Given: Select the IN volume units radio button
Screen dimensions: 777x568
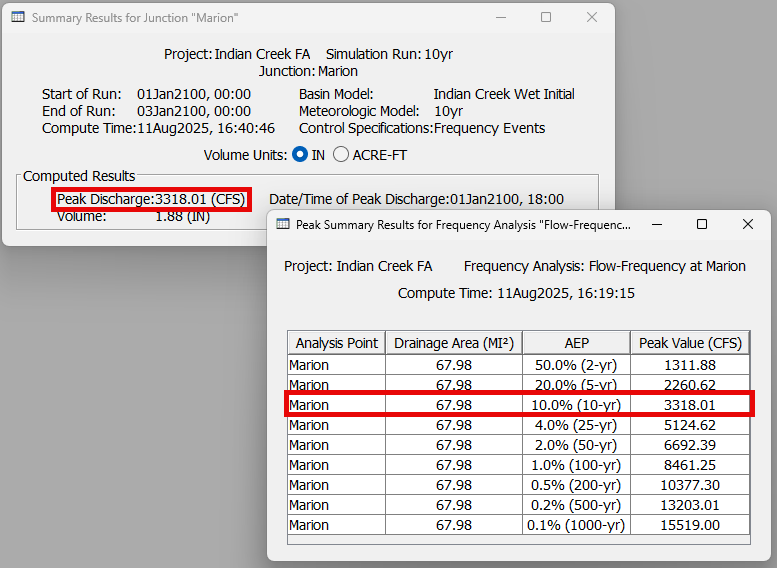Looking at the screenshot, I should coord(300,155).
